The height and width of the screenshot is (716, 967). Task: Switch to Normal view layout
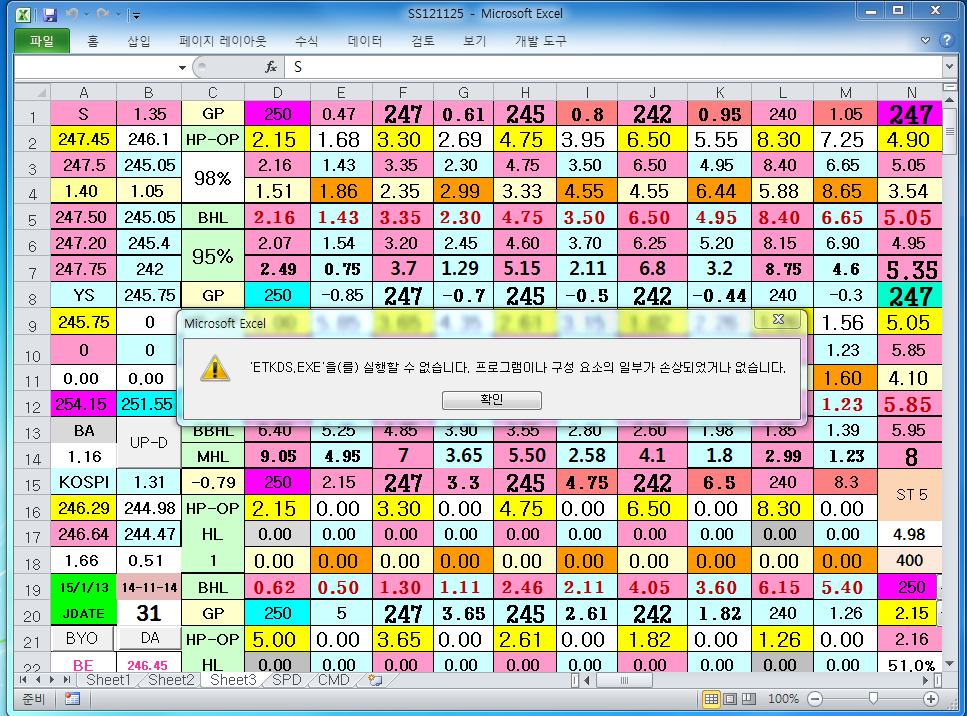click(x=711, y=699)
